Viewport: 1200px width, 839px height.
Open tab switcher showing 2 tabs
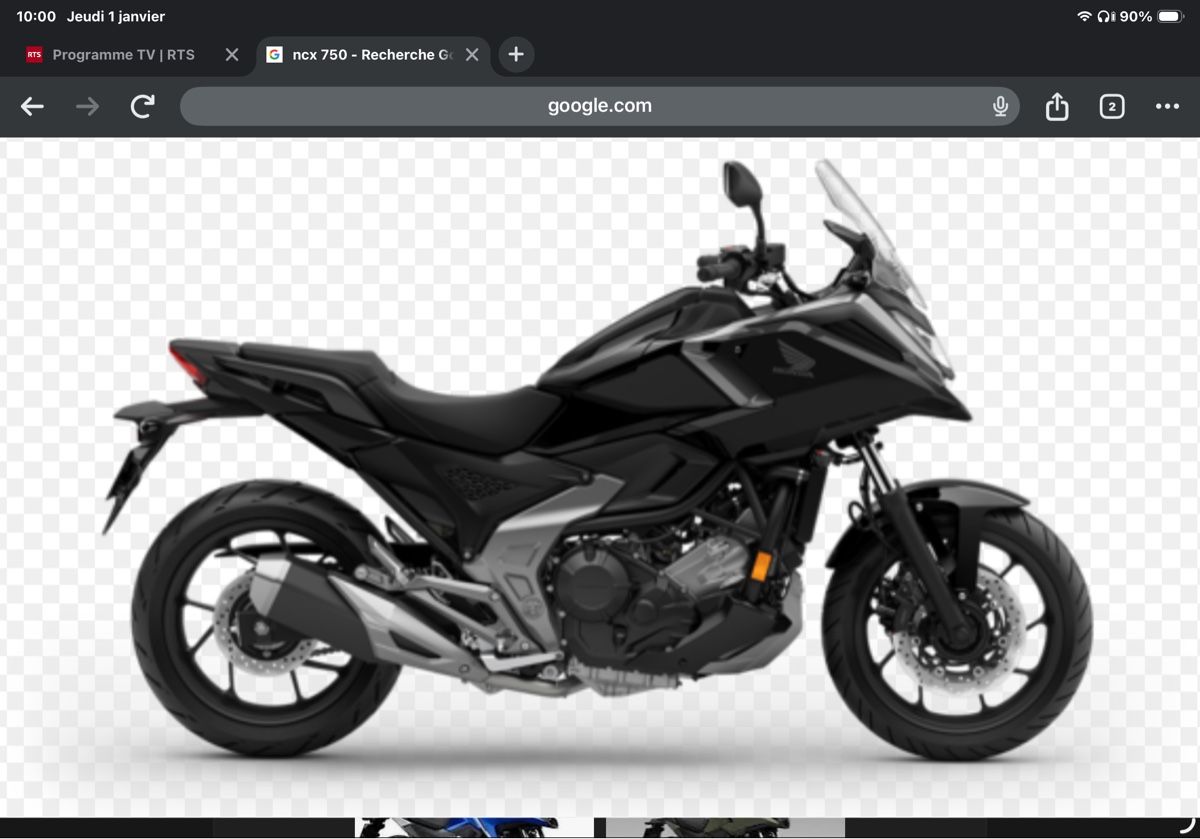[x=1112, y=106]
